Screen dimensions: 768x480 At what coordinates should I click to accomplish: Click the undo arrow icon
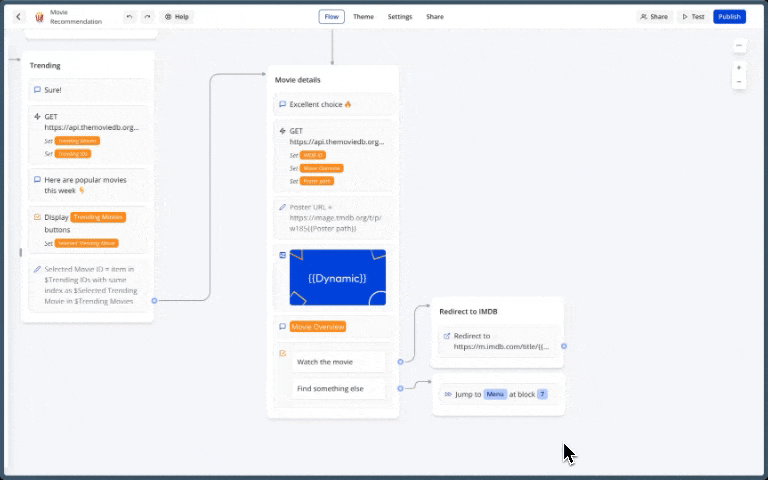point(129,17)
